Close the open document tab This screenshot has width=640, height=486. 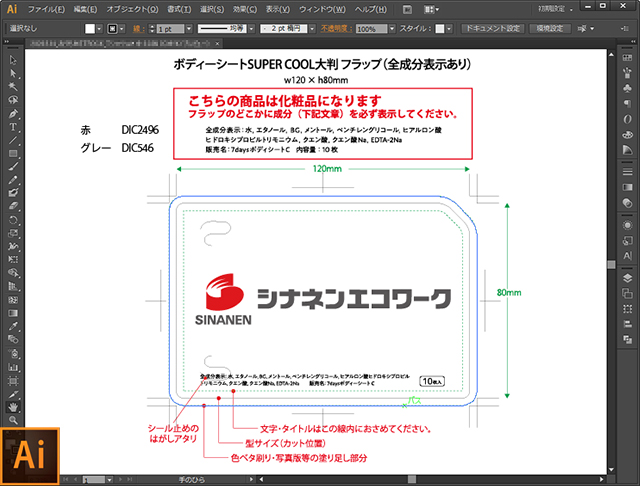pos(218,43)
